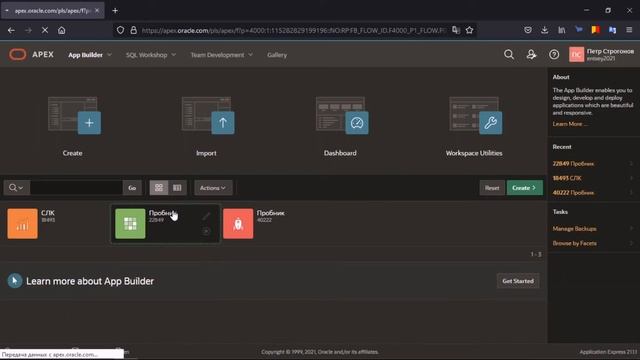The width and height of the screenshot is (640, 360).
Task: Go back in browser history
Action: tap(11, 30)
